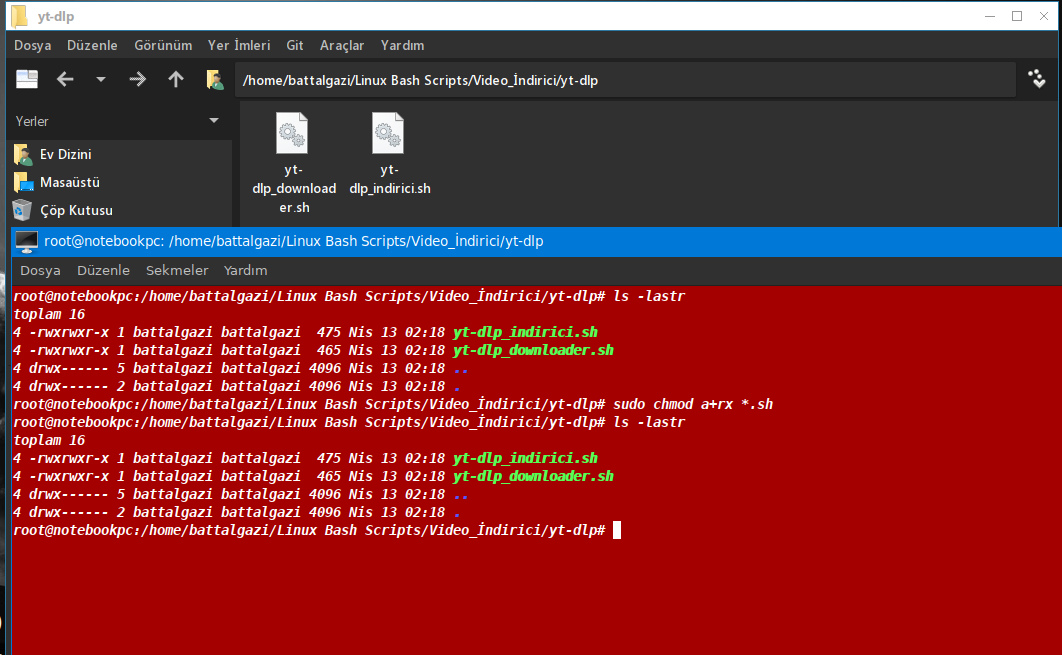Open terminal Düzenle menu
Screen dimensions: 1062x655
pos(103,270)
